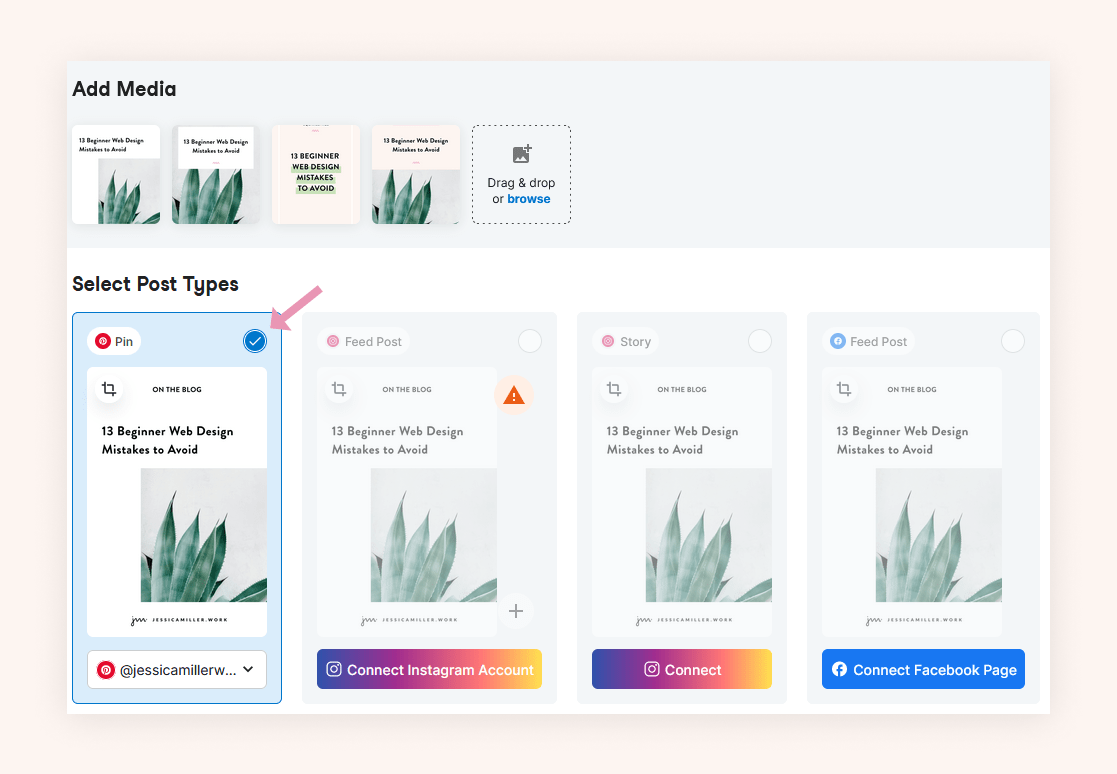Click the warning icon on the Instagram Feed Post

coord(514,394)
